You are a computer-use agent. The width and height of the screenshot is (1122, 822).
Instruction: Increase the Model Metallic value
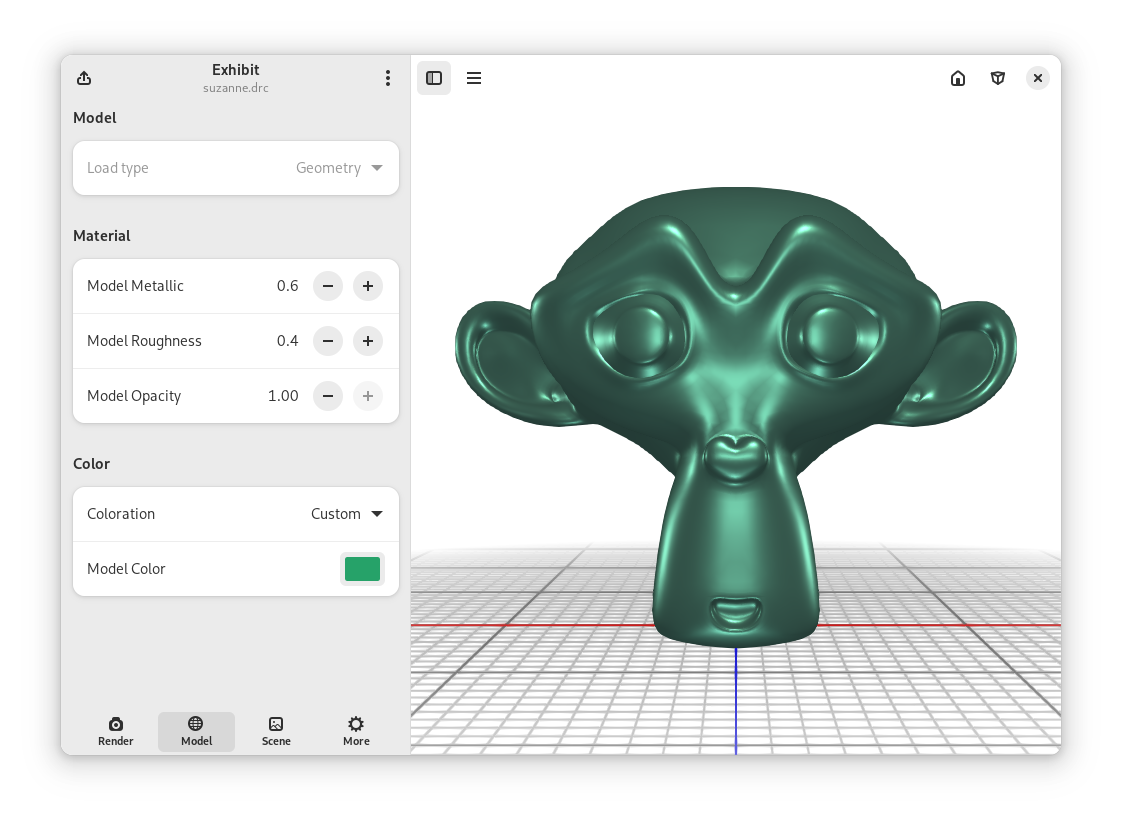368,286
